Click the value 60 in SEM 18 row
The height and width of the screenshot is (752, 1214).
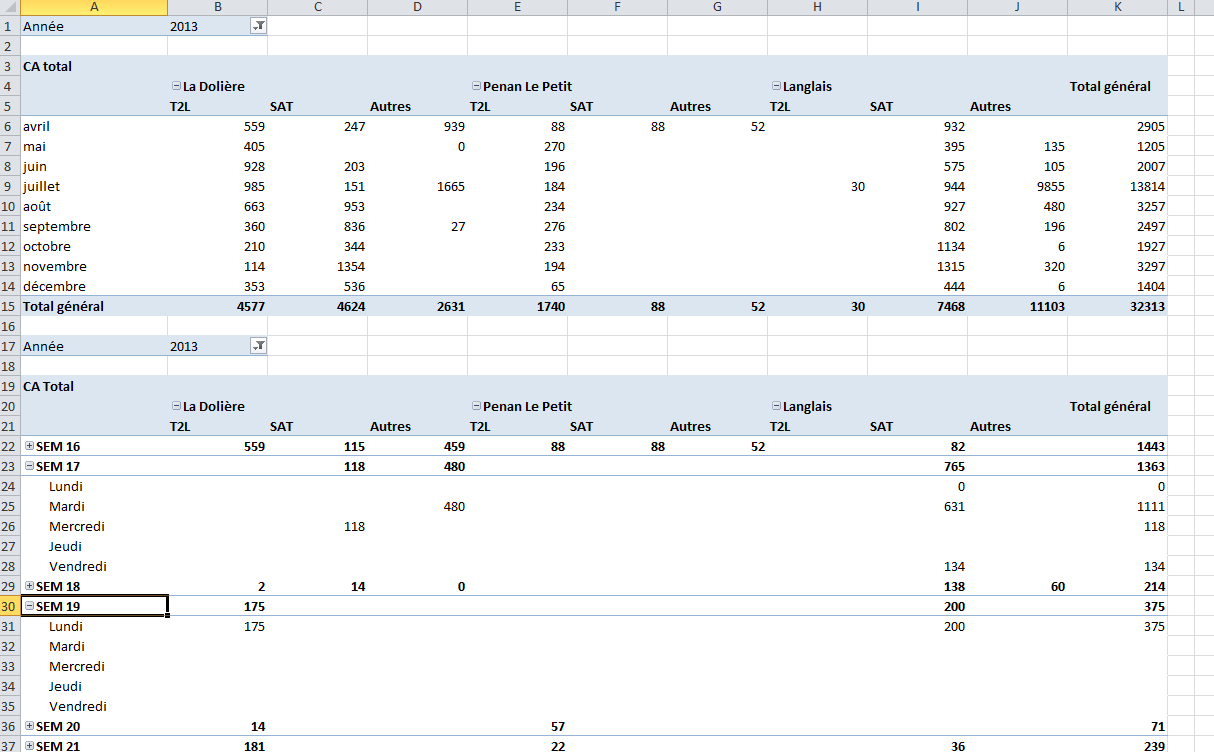(1058, 586)
